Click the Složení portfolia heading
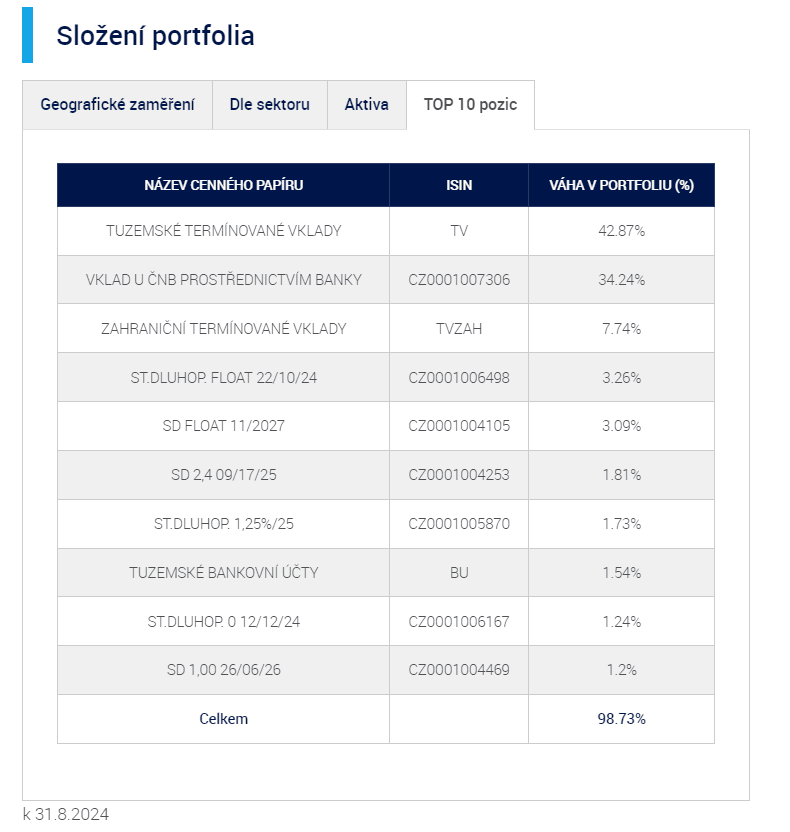Viewport: 790px width, 832px height. click(x=155, y=36)
